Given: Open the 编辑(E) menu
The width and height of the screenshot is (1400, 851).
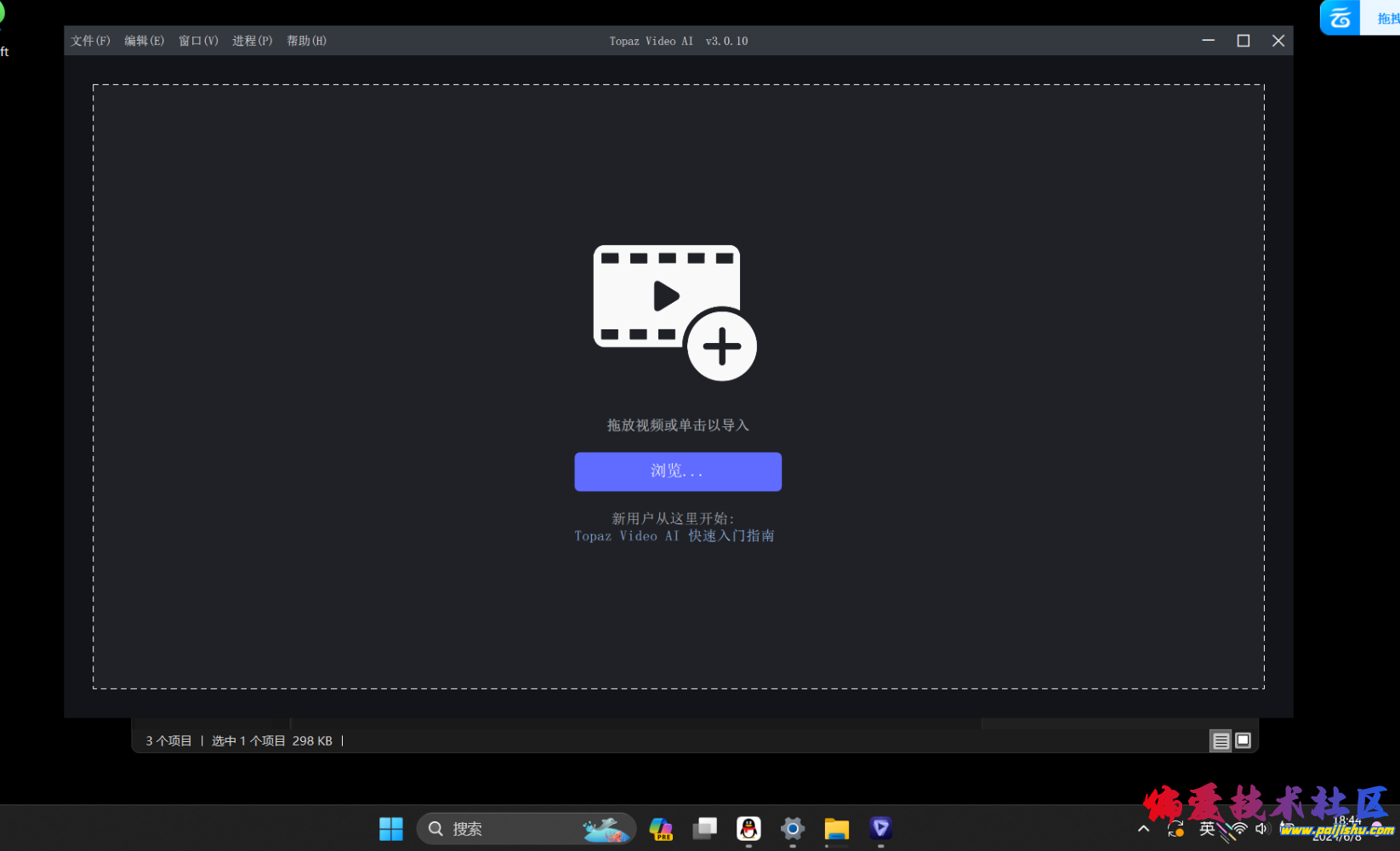Looking at the screenshot, I should [144, 41].
